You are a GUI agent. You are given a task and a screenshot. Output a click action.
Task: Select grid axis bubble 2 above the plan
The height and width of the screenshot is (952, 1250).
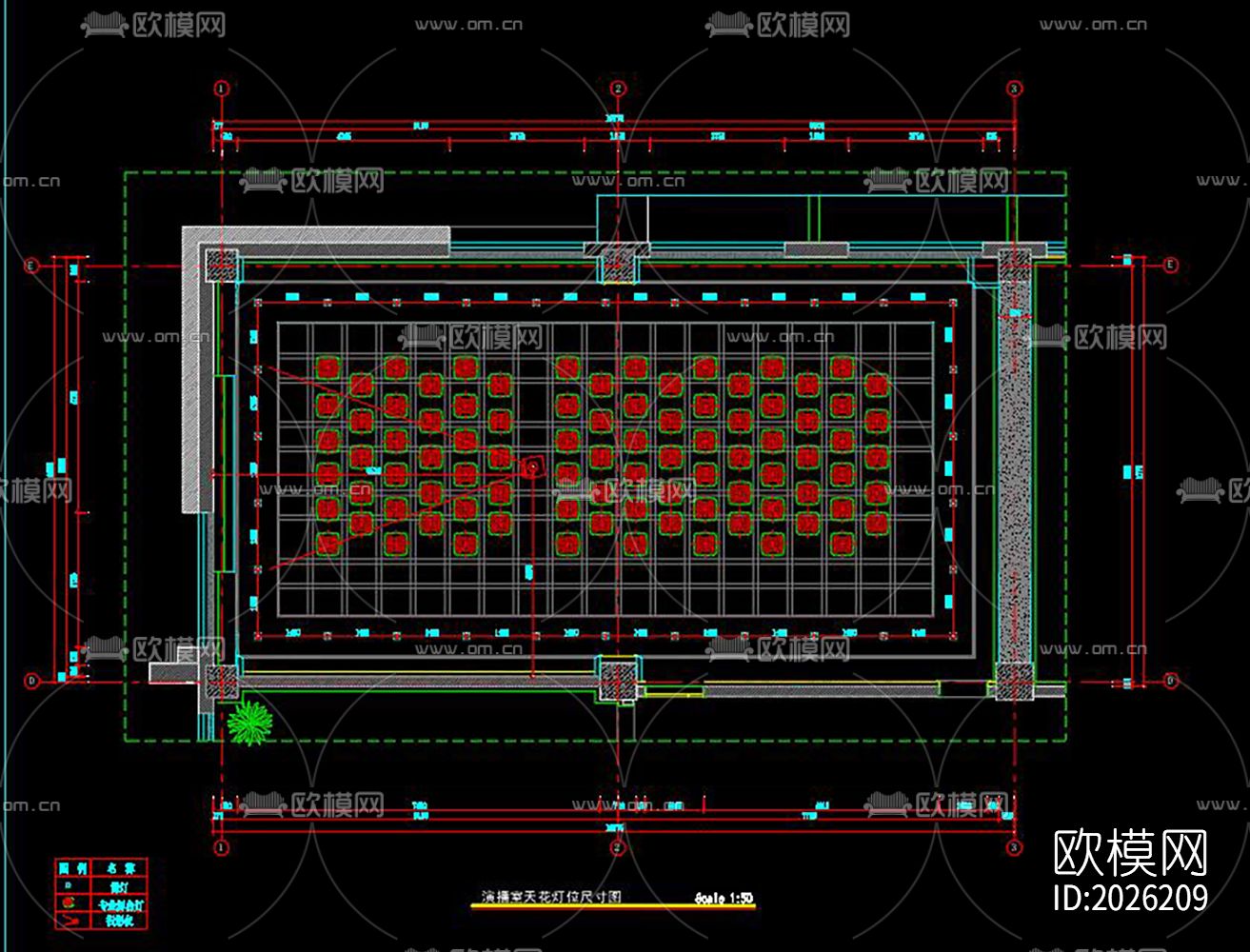(619, 89)
